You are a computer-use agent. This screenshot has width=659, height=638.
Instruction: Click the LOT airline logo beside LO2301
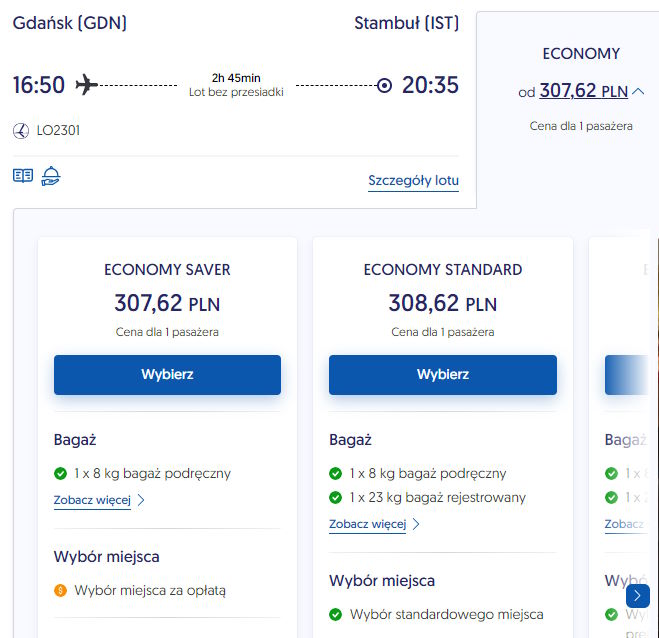coord(21,130)
